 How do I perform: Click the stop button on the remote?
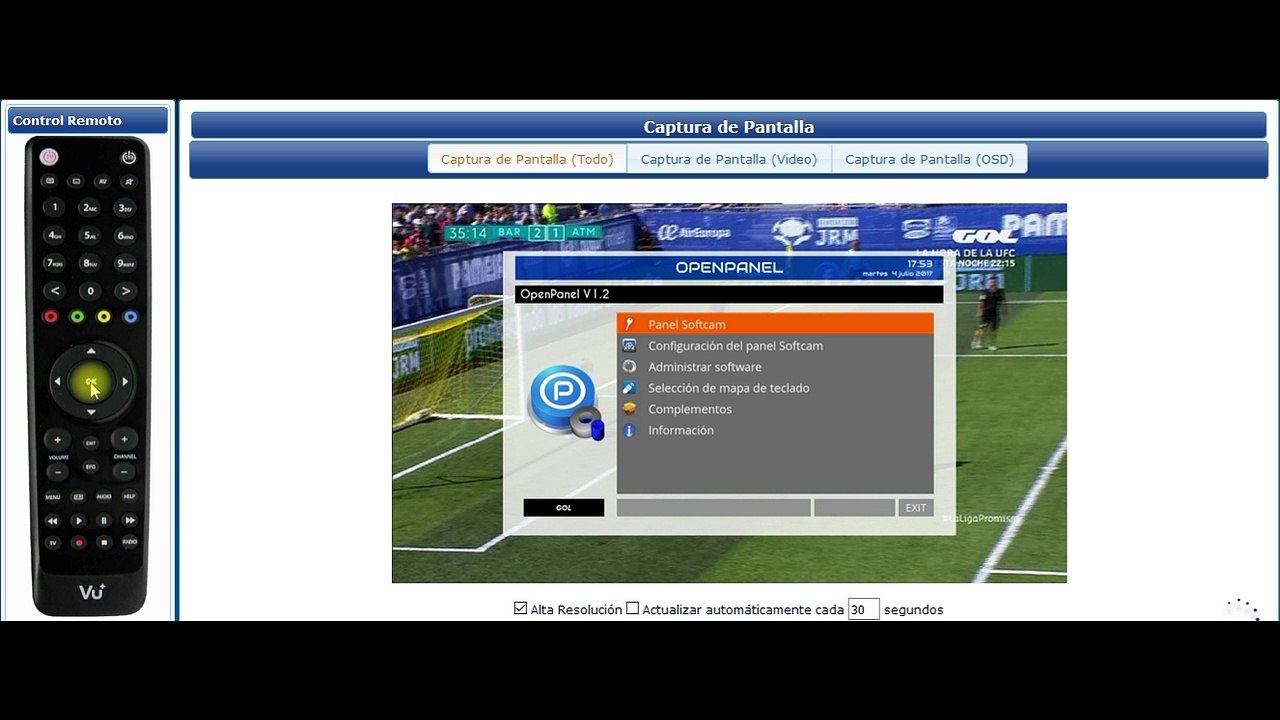[104, 543]
